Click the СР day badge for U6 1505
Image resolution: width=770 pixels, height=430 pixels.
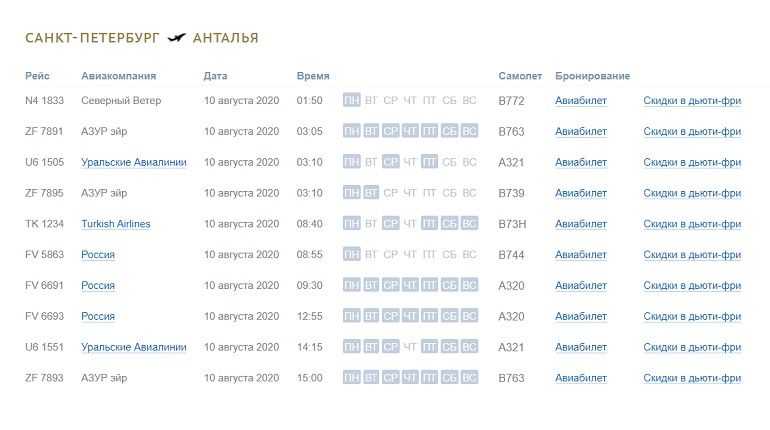coord(390,162)
